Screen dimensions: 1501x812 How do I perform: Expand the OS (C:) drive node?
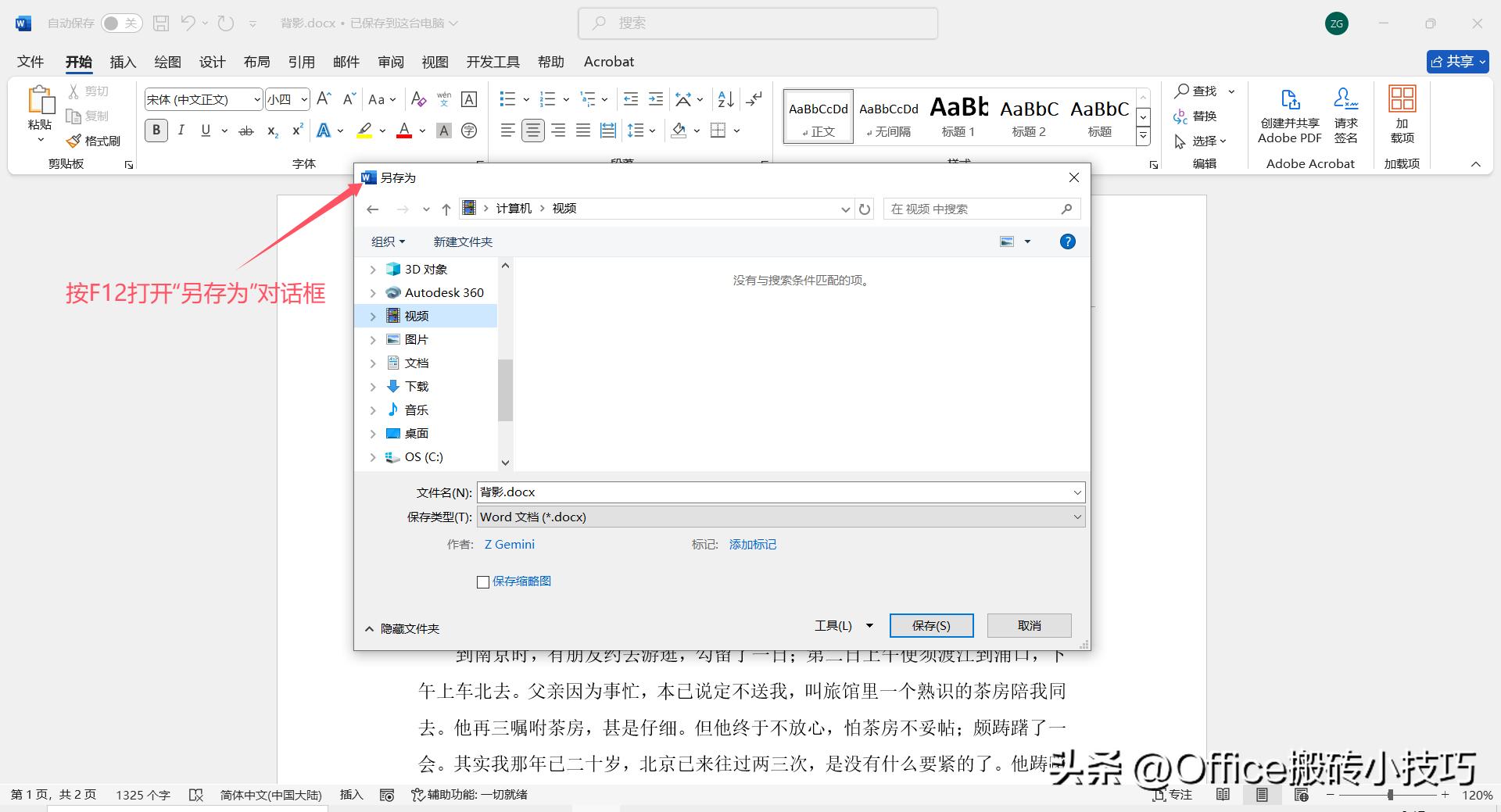[373, 457]
